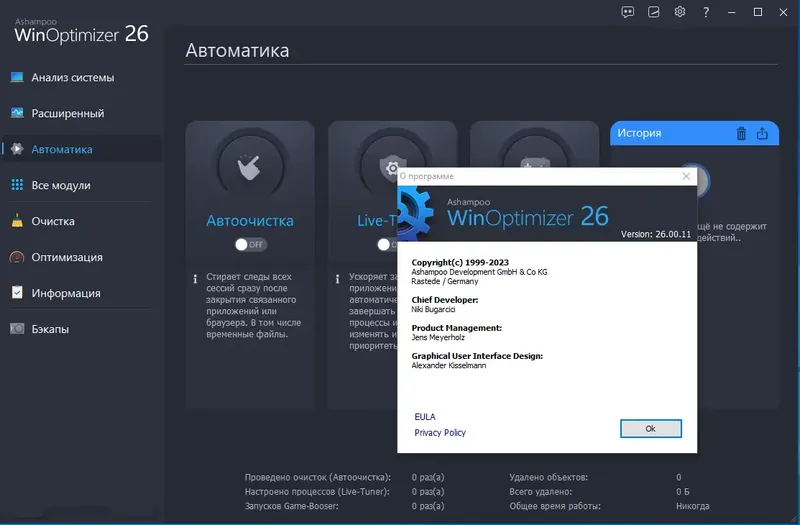Click the Никогда value
Screen dimensions: 800x525
pos(692,506)
